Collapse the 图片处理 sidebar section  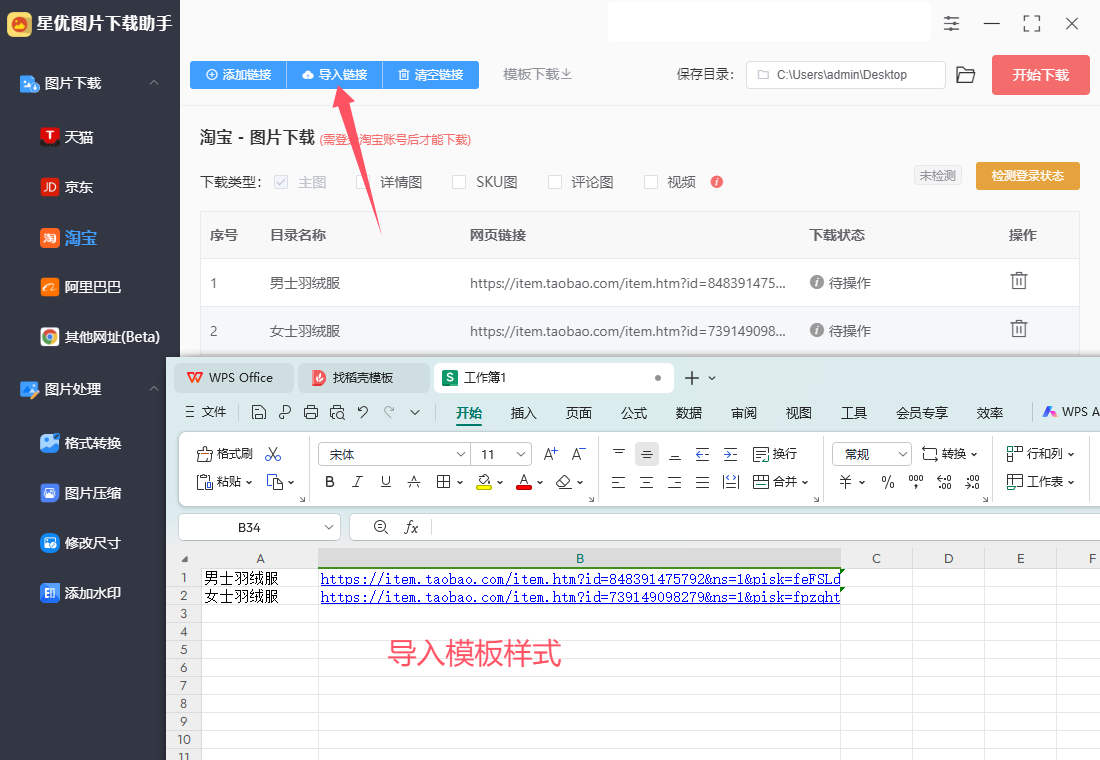(x=154, y=389)
